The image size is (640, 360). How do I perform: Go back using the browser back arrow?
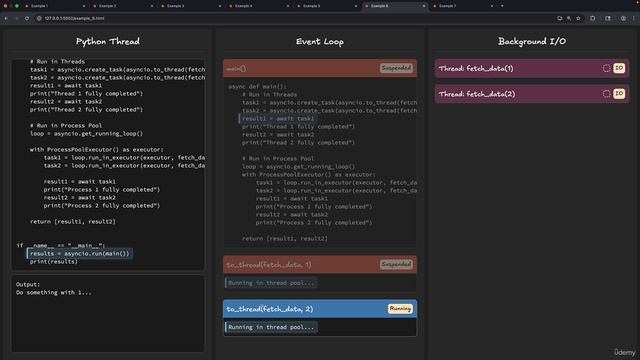tap(6, 18)
